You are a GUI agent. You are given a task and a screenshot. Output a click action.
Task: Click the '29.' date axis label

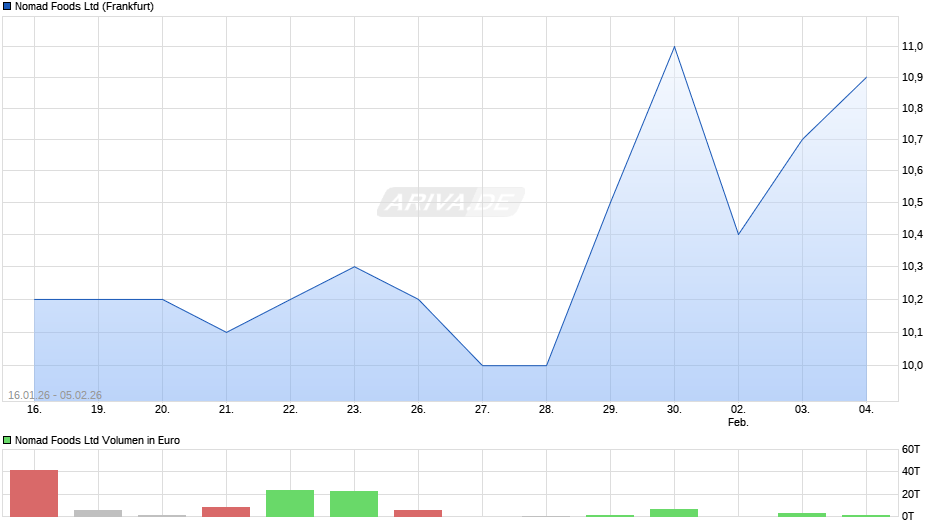click(610, 410)
